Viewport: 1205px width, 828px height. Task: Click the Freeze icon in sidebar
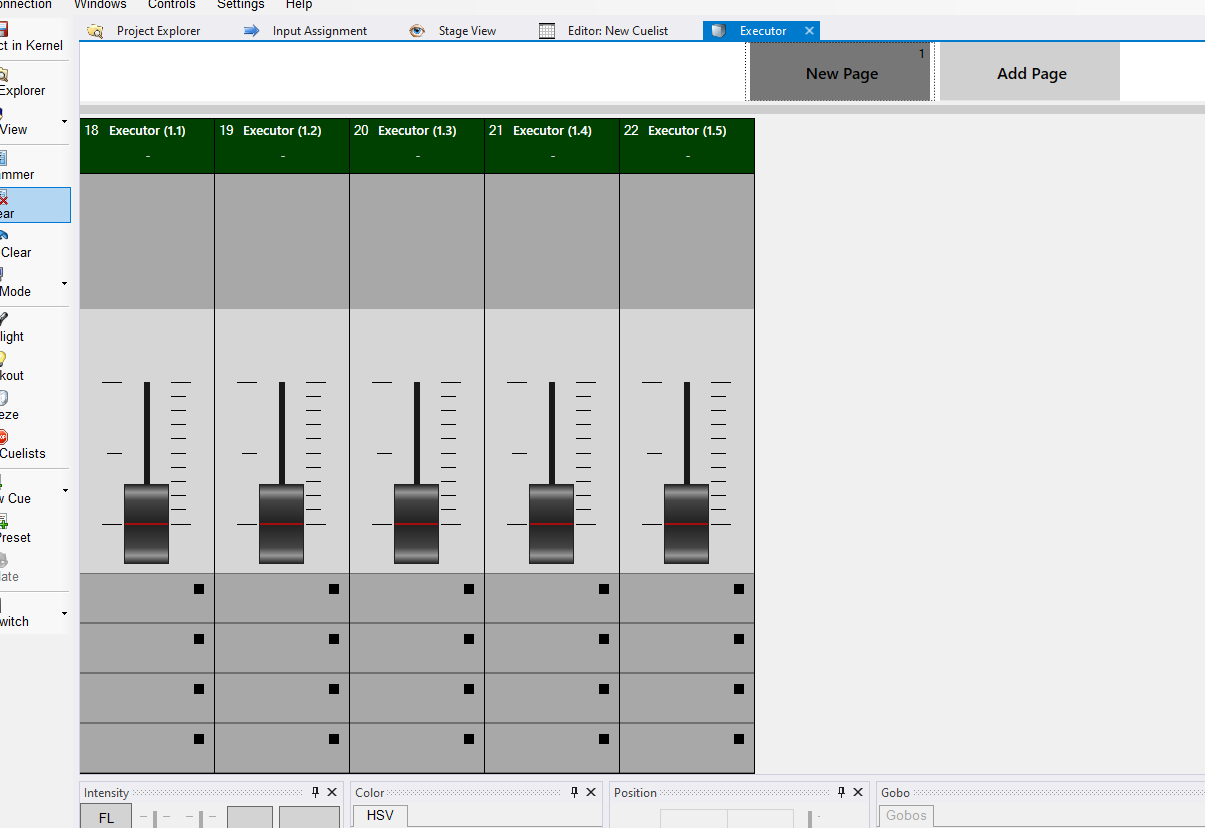tap(4, 398)
